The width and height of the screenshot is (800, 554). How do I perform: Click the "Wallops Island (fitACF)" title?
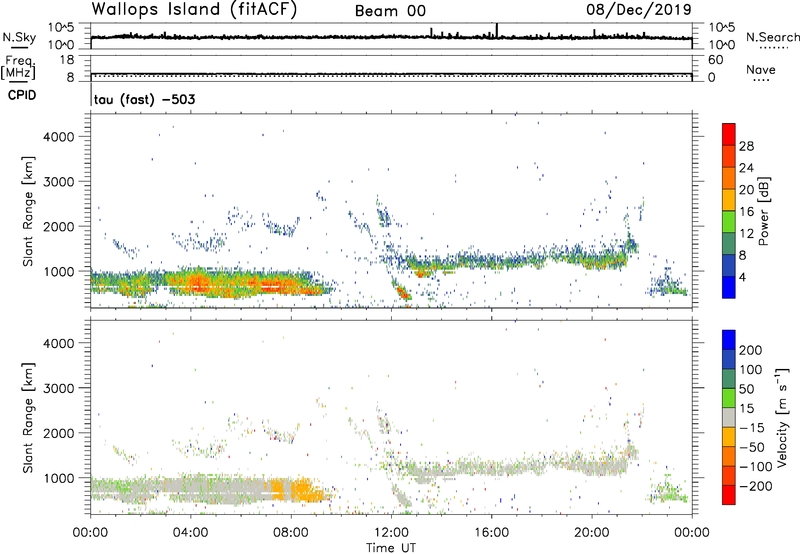[x=194, y=9]
